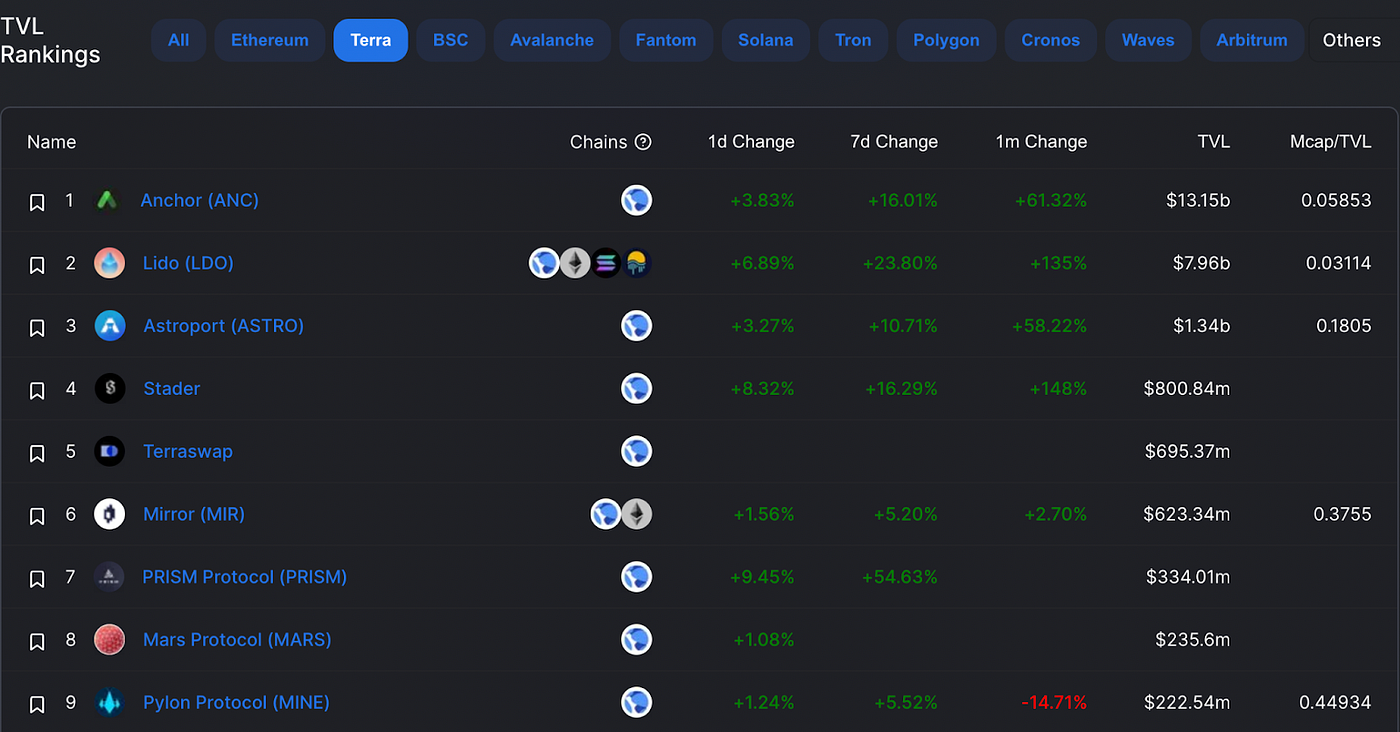1400x732 pixels.
Task: Click Terra chain icon in Mars Protocol row
Action: click(x=636, y=639)
